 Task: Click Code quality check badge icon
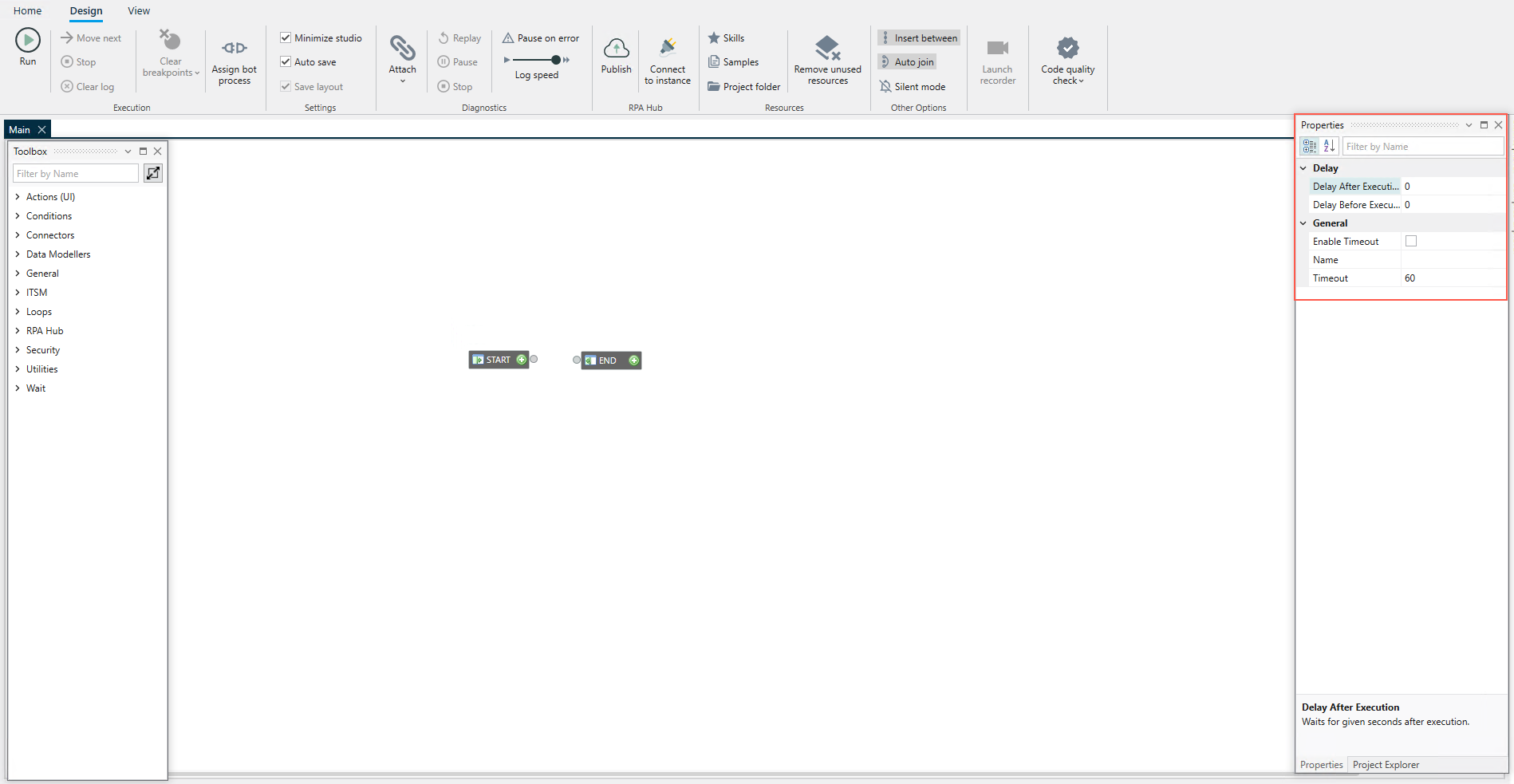(1067, 48)
